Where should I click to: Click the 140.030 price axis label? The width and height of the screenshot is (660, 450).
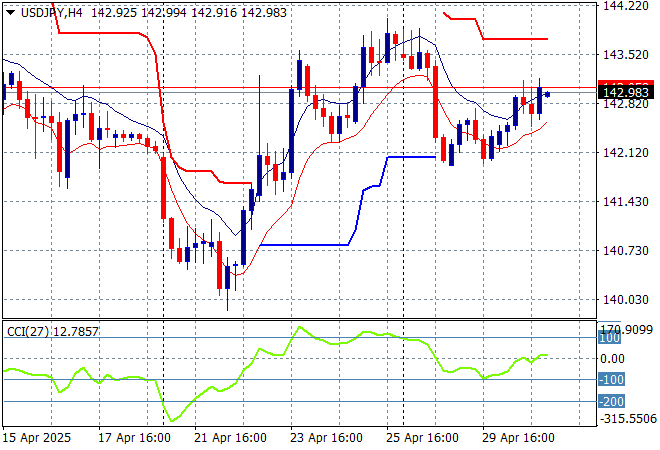[x=625, y=300]
